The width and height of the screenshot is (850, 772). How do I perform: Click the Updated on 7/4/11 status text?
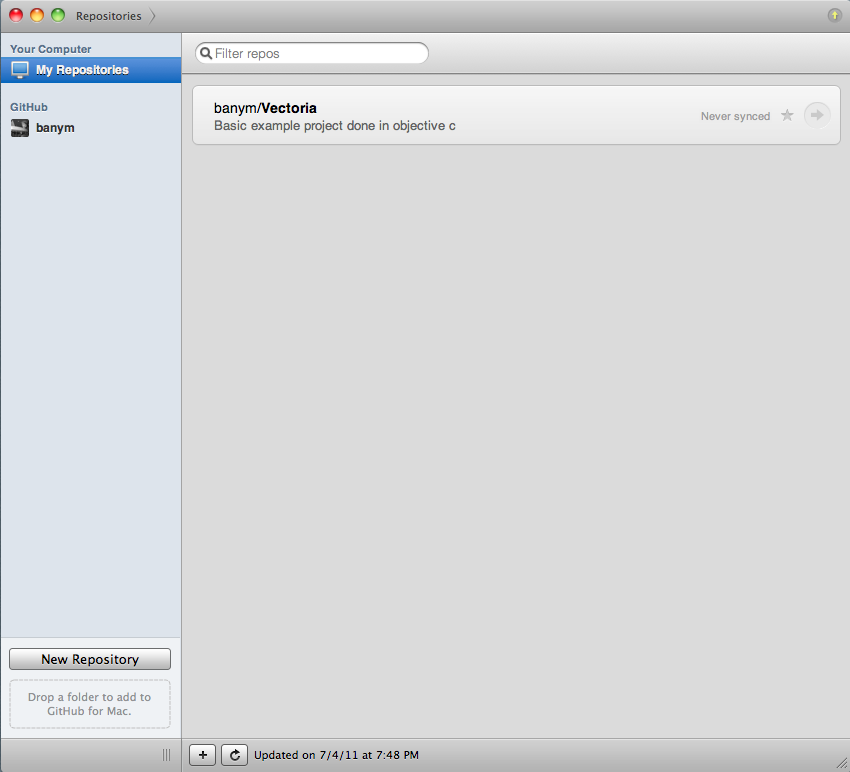(336, 755)
